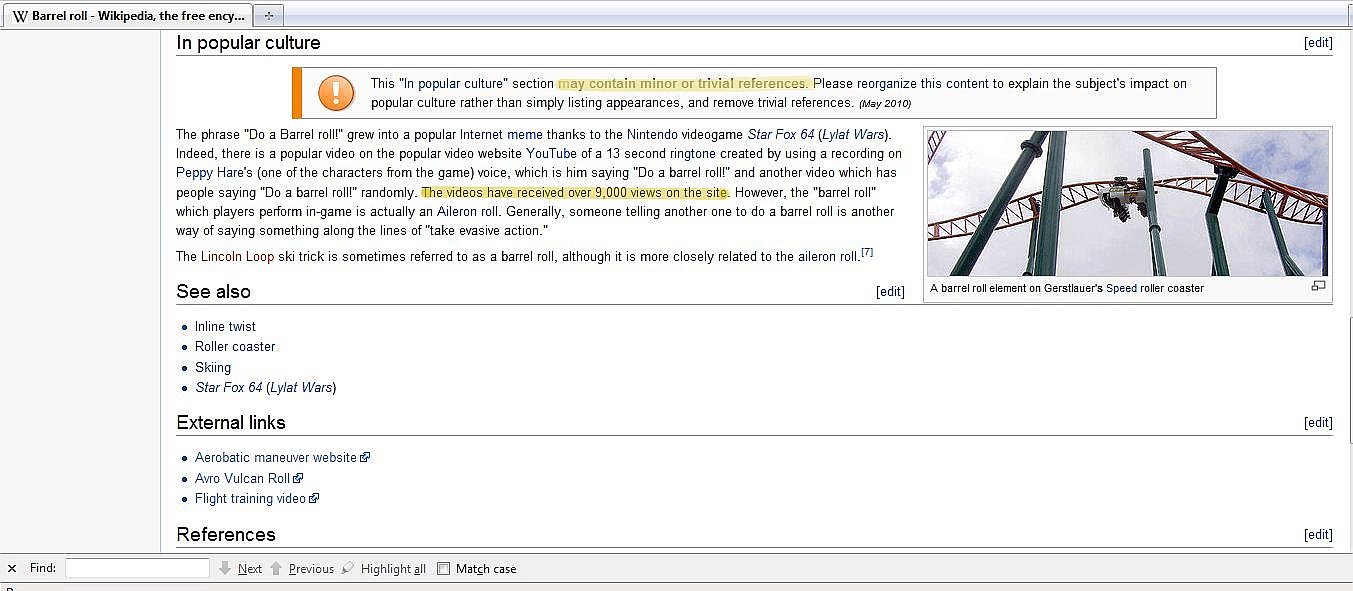
Task: Follow the YouTube link
Action: [551, 154]
